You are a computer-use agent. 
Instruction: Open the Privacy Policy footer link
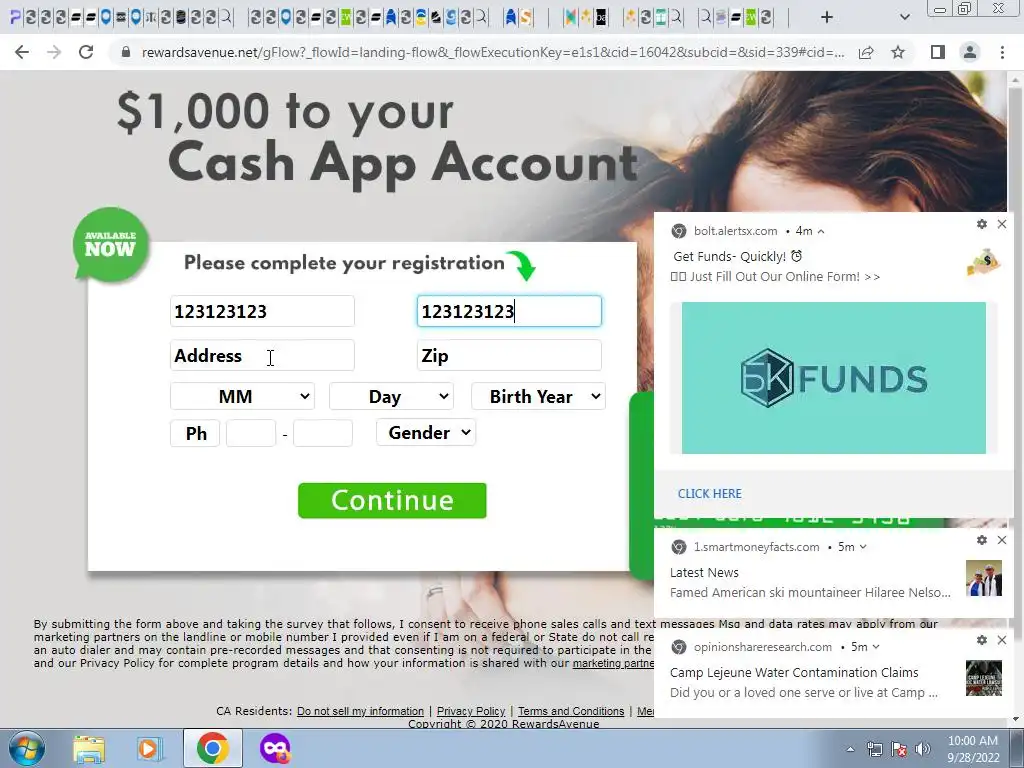click(471, 711)
